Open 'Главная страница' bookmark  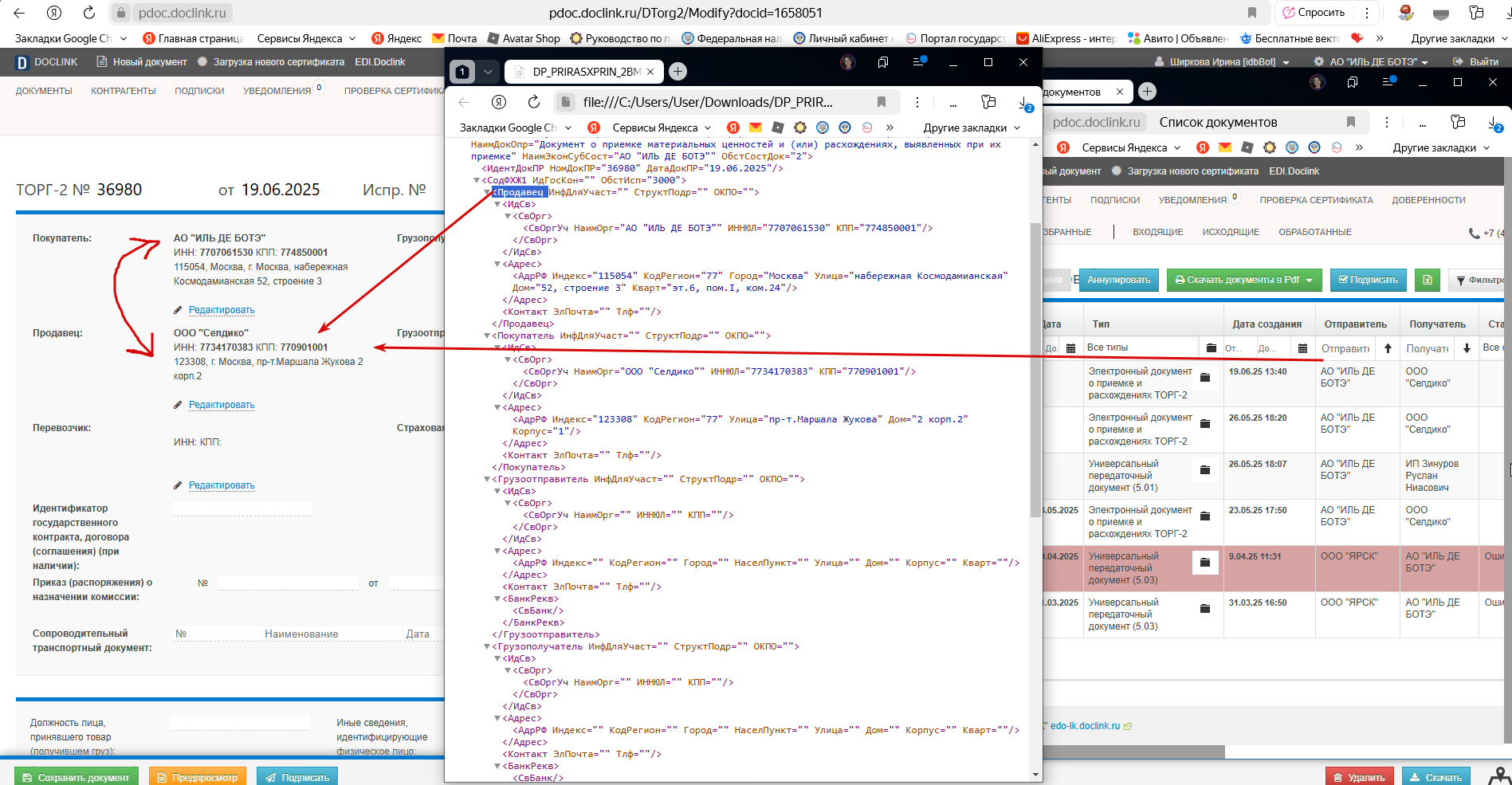pyautogui.click(x=193, y=38)
